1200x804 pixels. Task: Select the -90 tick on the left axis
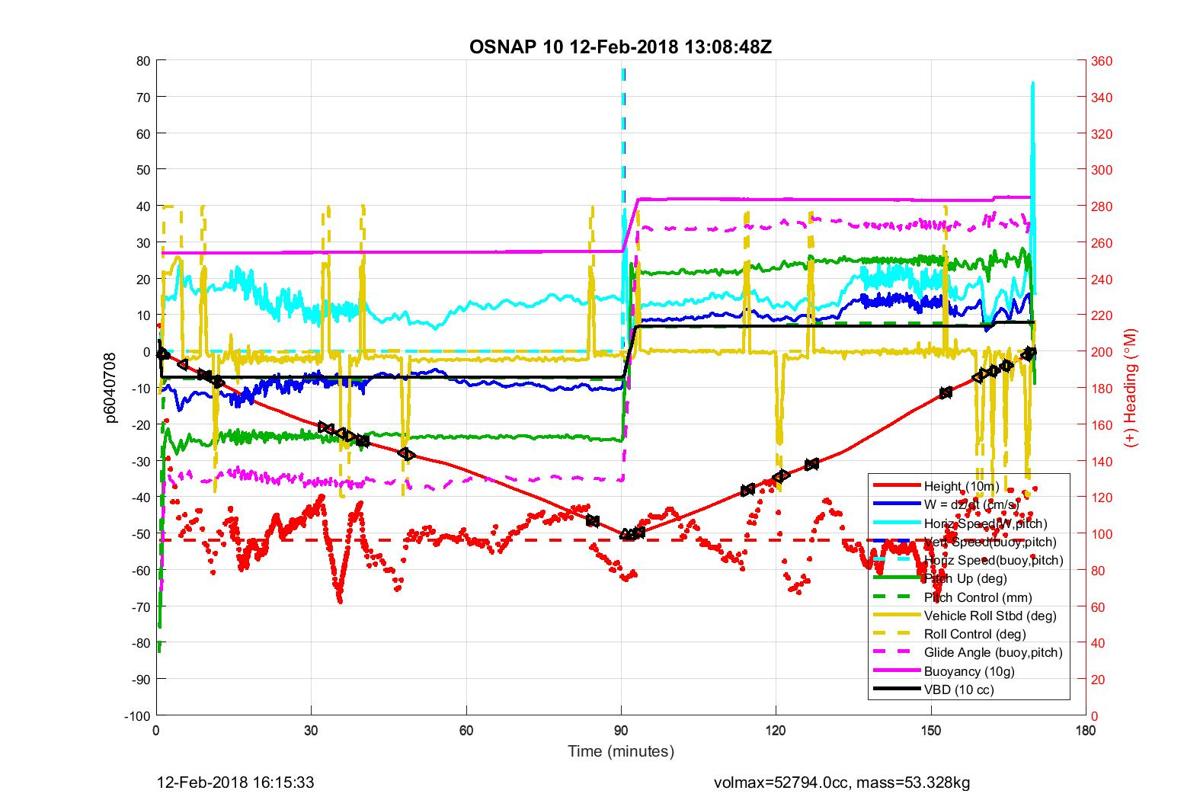point(141,680)
